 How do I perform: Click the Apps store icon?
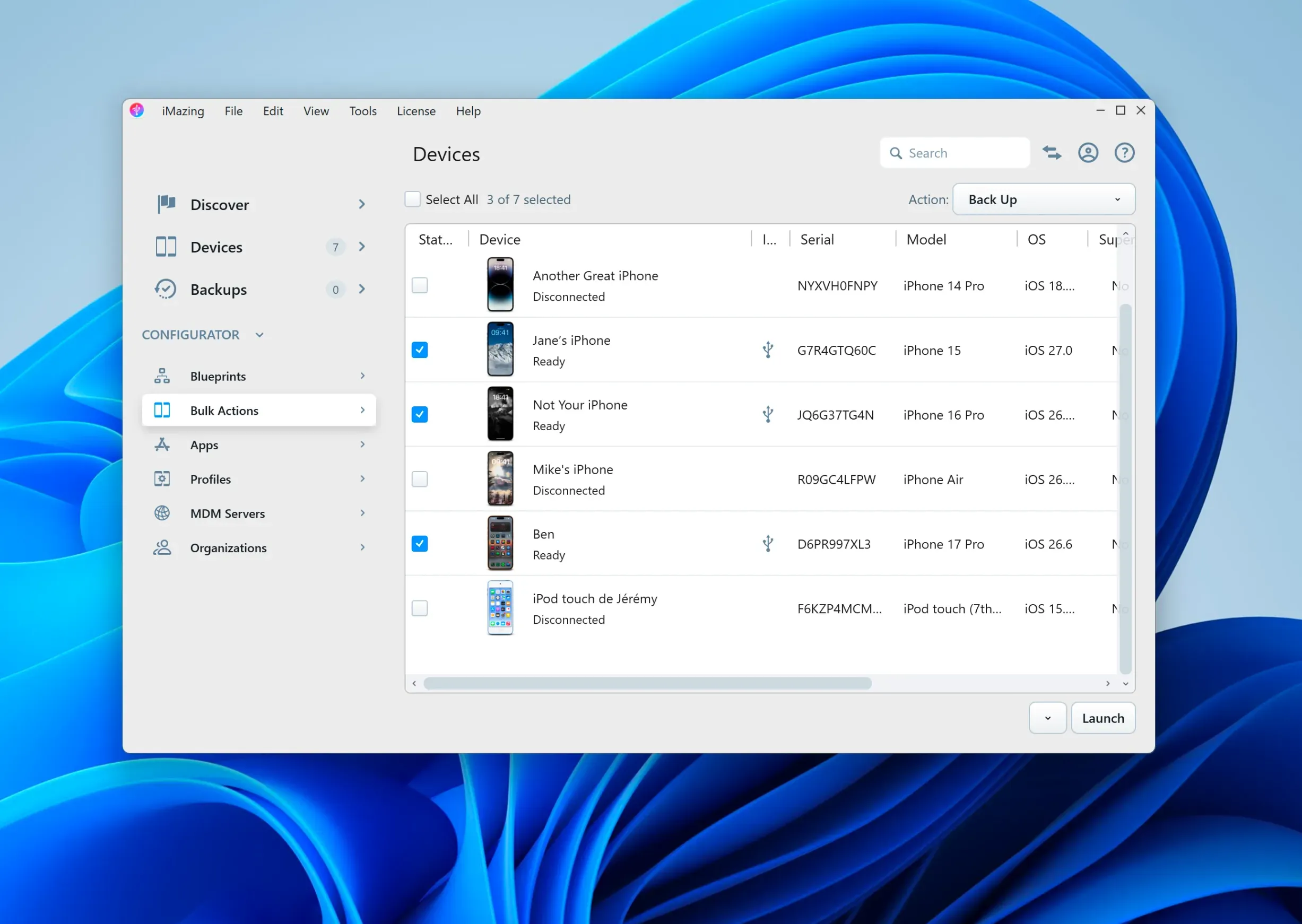click(x=162, y=444)
